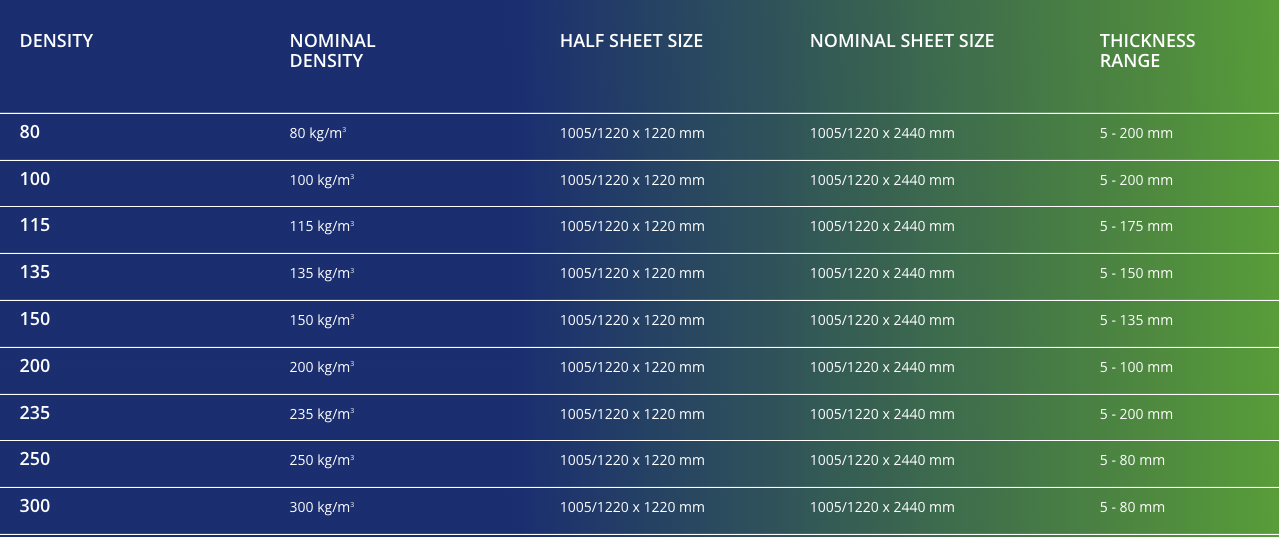This screenshot has height=537, width=1279.
Task: Click the thickness range in the 250 row
Action: pos(1132,460)
